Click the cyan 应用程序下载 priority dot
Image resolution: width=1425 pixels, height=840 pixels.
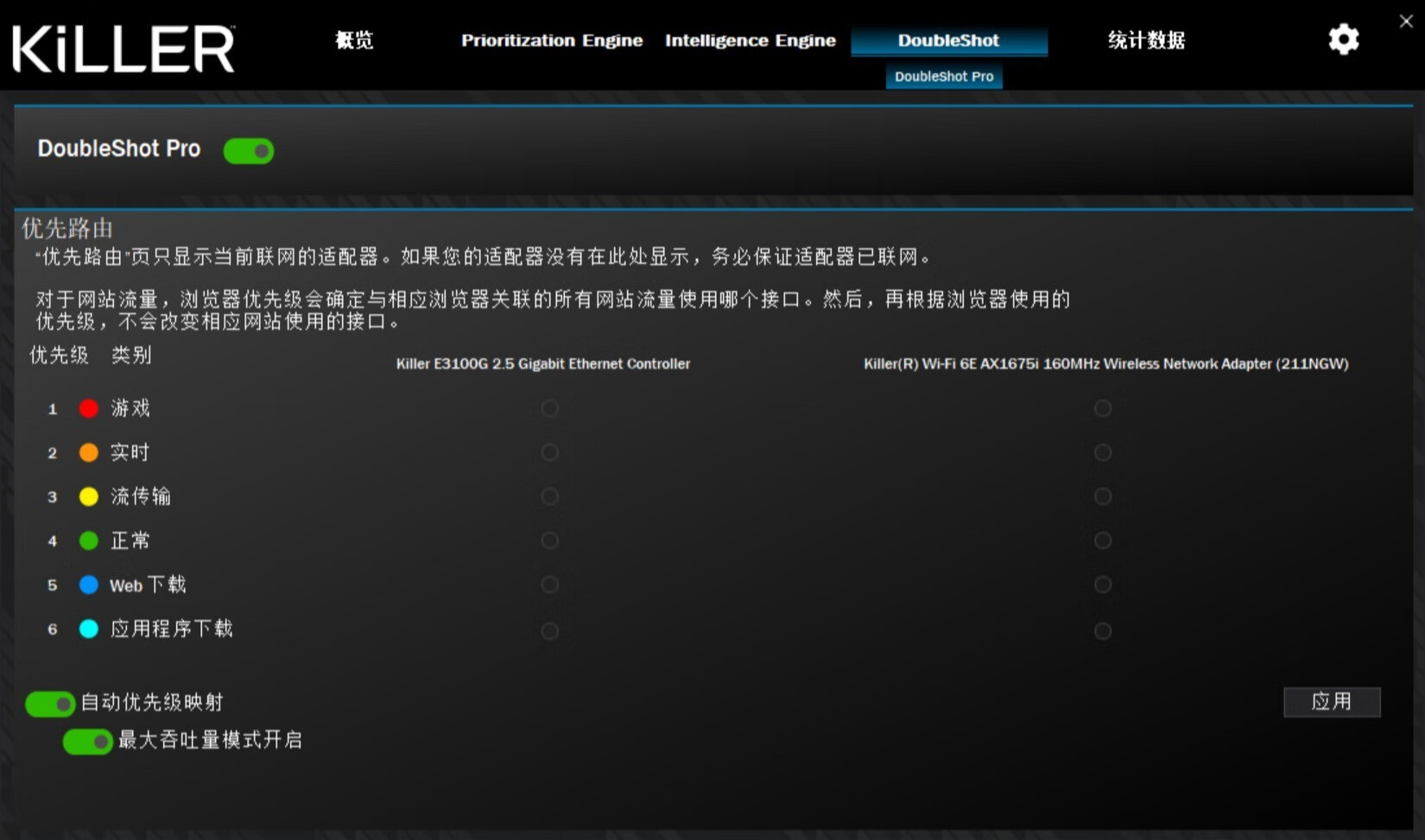click(89, 628)
